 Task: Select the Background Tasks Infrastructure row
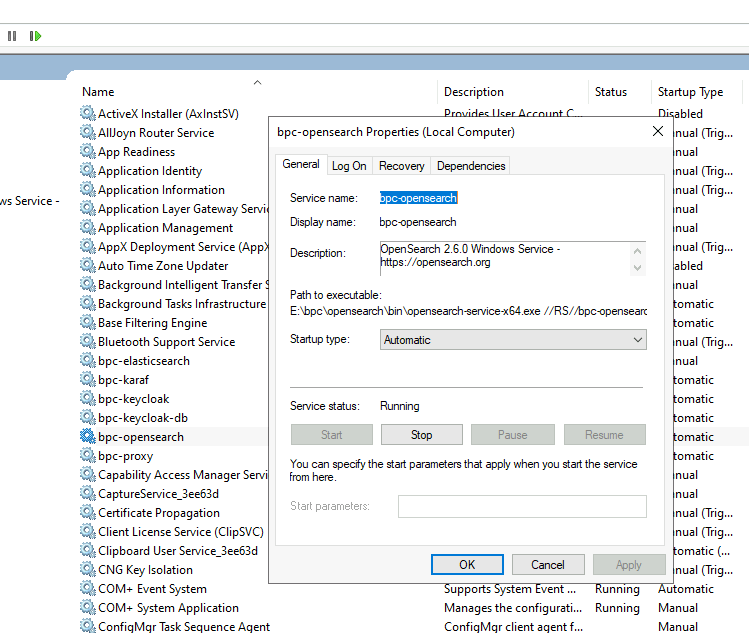point(174,304)
